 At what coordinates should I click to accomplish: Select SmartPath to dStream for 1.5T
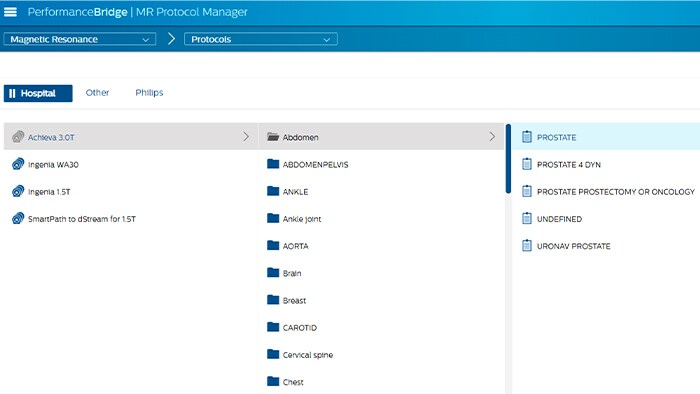pos(82,219)
